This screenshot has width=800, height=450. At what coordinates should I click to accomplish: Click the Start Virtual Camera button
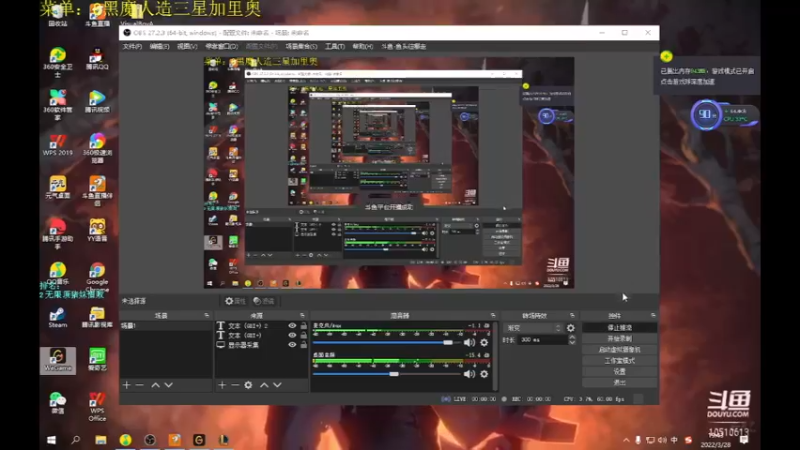[x=619, y=349]
